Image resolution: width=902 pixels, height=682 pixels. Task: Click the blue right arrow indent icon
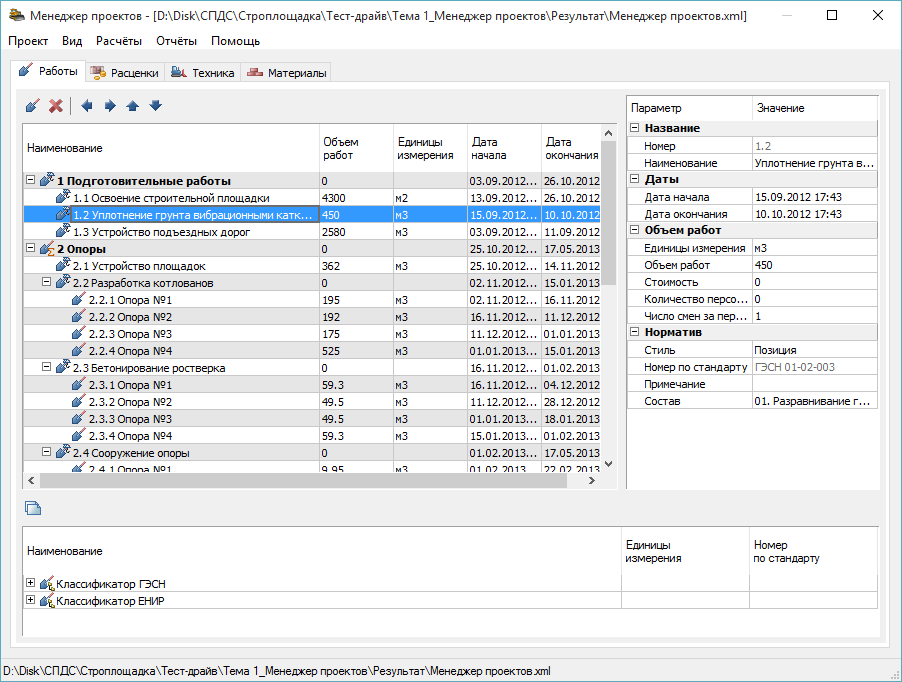point(110,106)
